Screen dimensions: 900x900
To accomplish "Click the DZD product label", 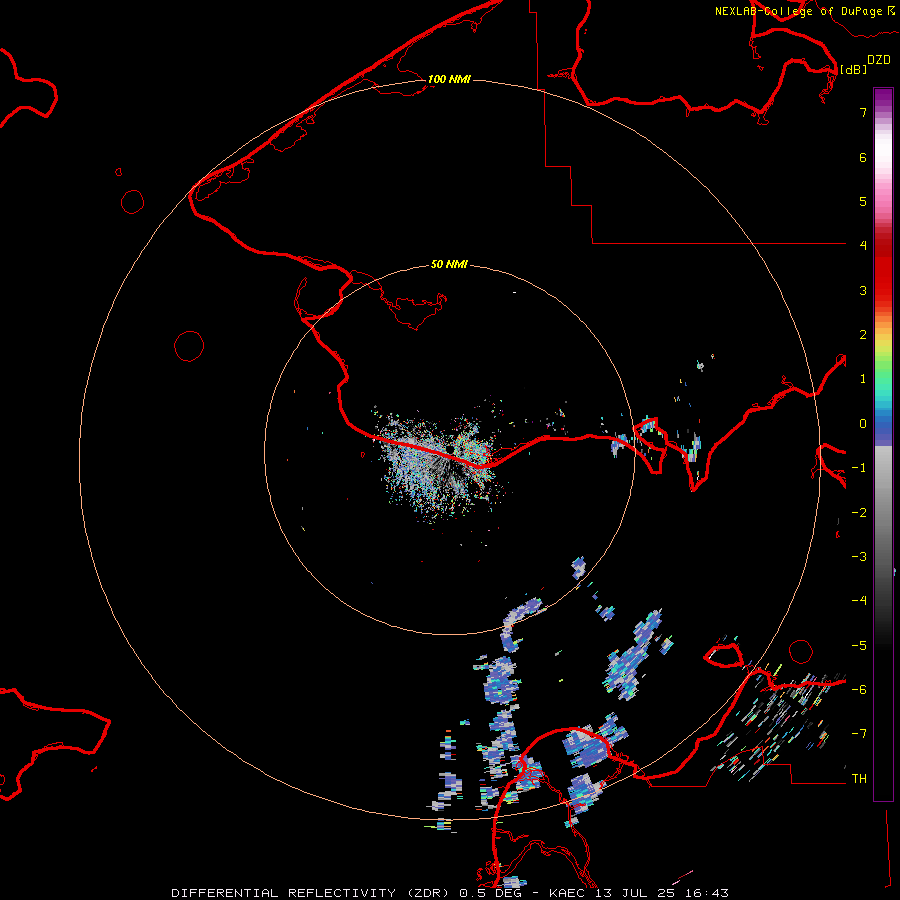I will 879,60.
